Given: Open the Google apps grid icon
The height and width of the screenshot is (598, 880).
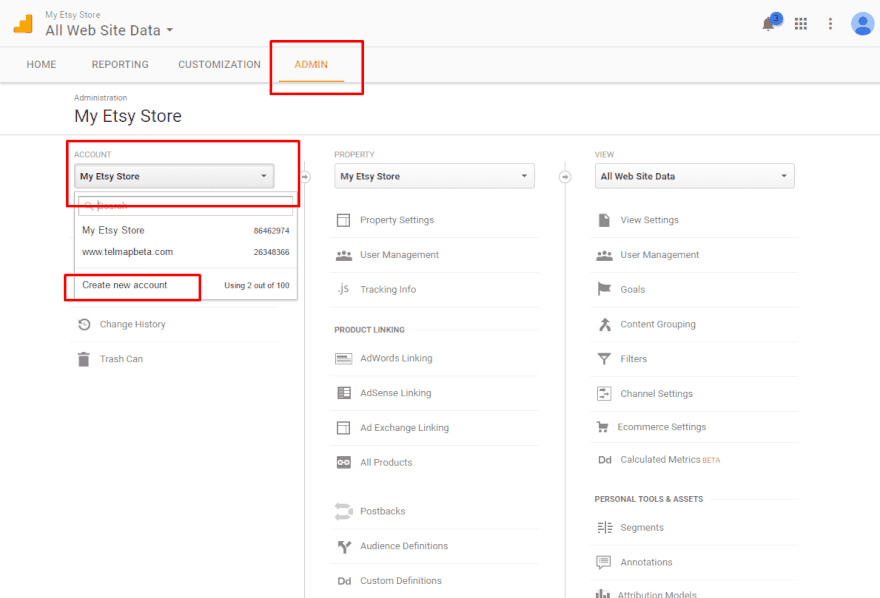Looking at the screenshot, I should pos(801,24).
